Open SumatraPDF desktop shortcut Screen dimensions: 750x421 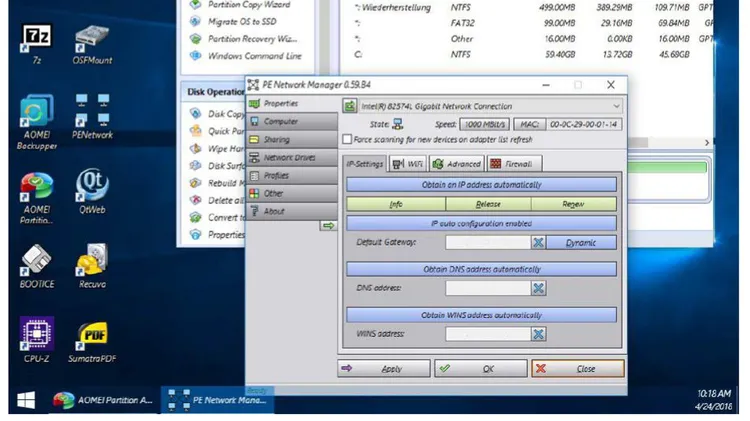coord(92,342)
